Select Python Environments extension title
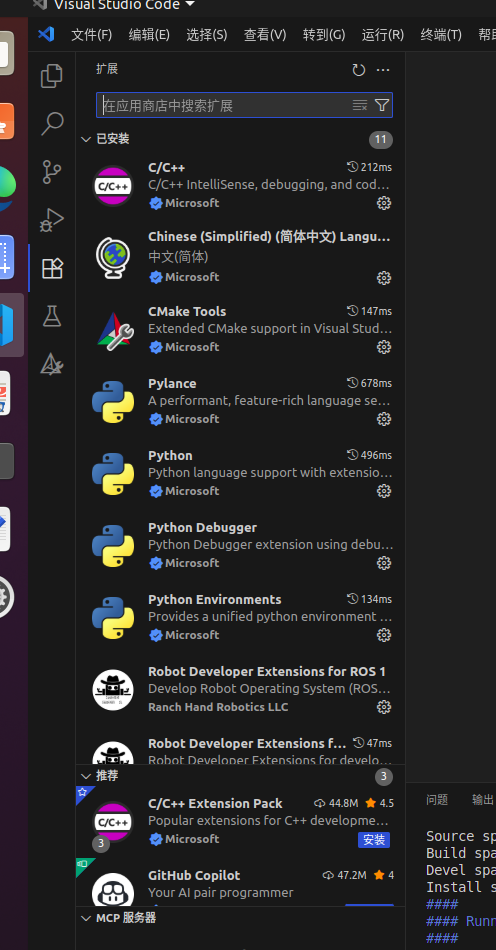 click(x=214, y=599)
